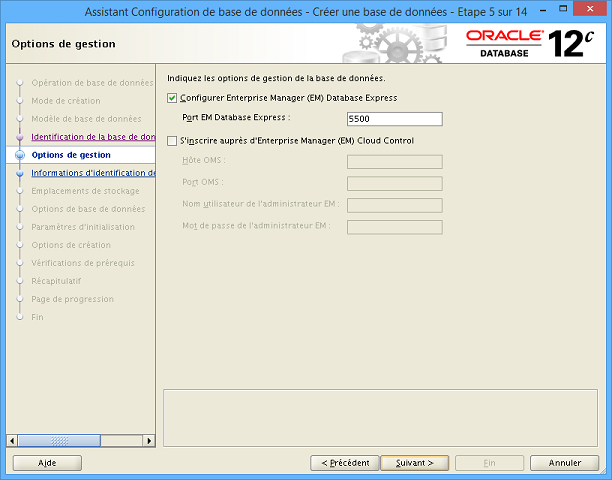
Task: Click the Fin step in sidebar
Action: pyautogui.click(x=37, y=317)
